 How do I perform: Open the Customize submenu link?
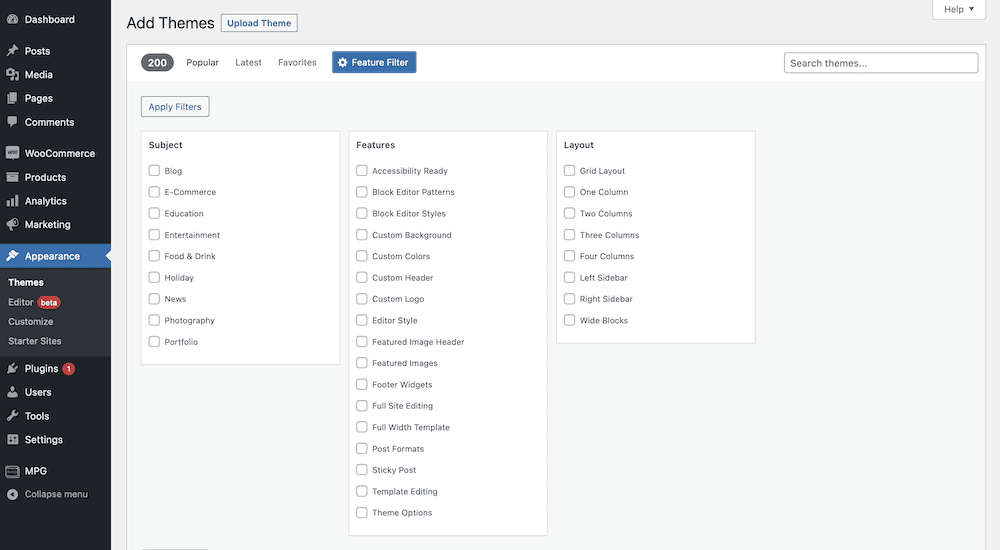tap(31, 322)
